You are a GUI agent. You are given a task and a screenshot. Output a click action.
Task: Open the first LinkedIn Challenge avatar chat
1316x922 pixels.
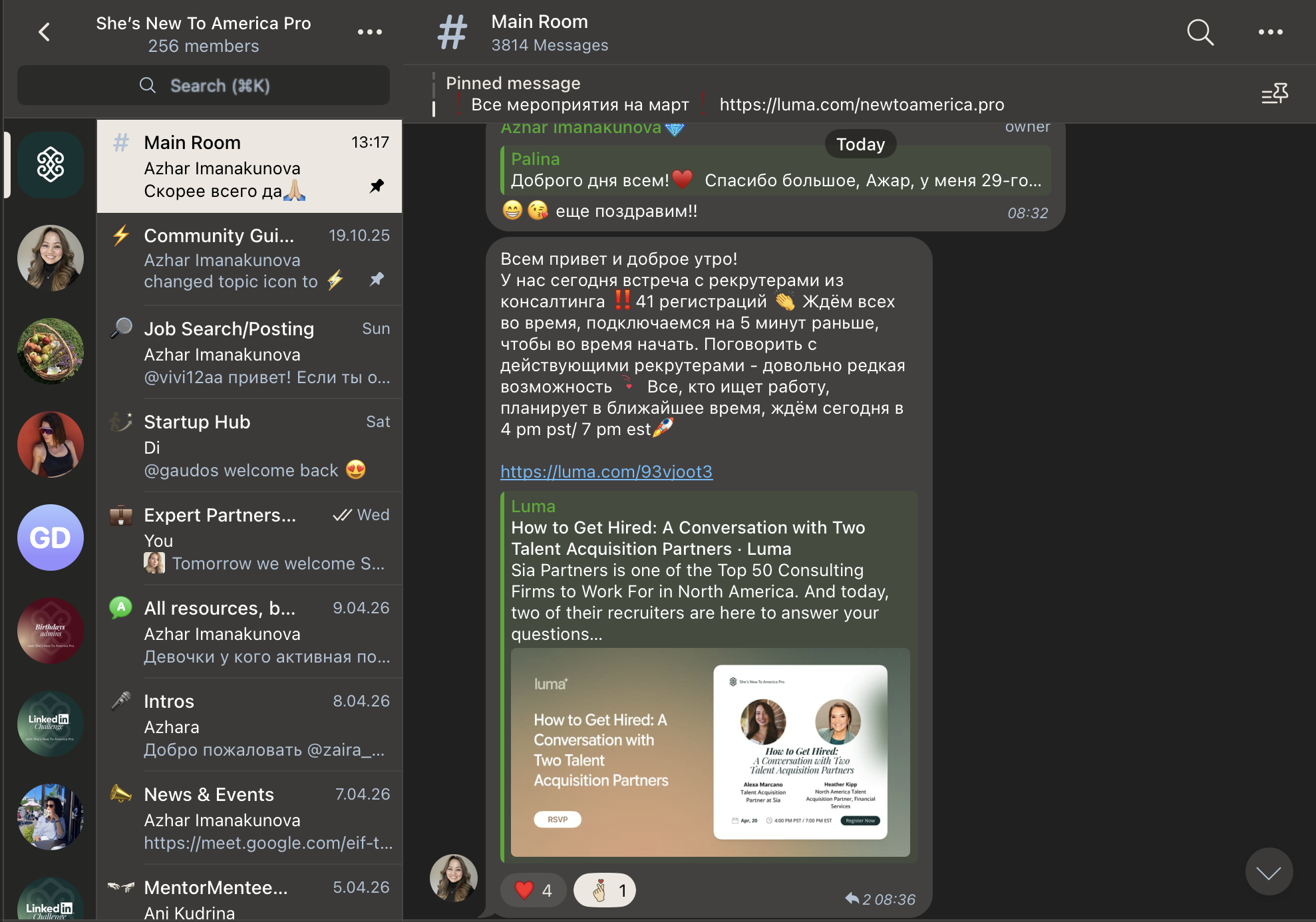[x=51, y=724]
